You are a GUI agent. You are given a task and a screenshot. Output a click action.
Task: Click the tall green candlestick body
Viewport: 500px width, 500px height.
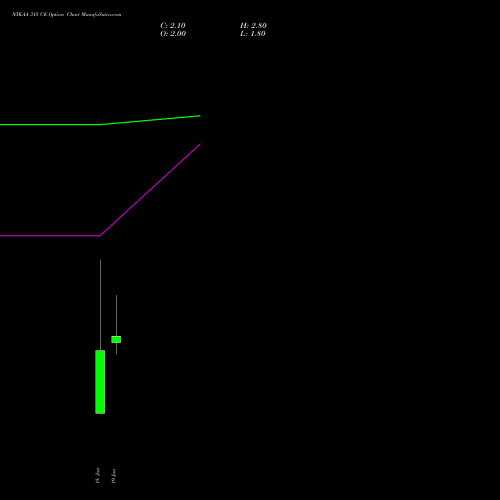[x=100, y=382]
